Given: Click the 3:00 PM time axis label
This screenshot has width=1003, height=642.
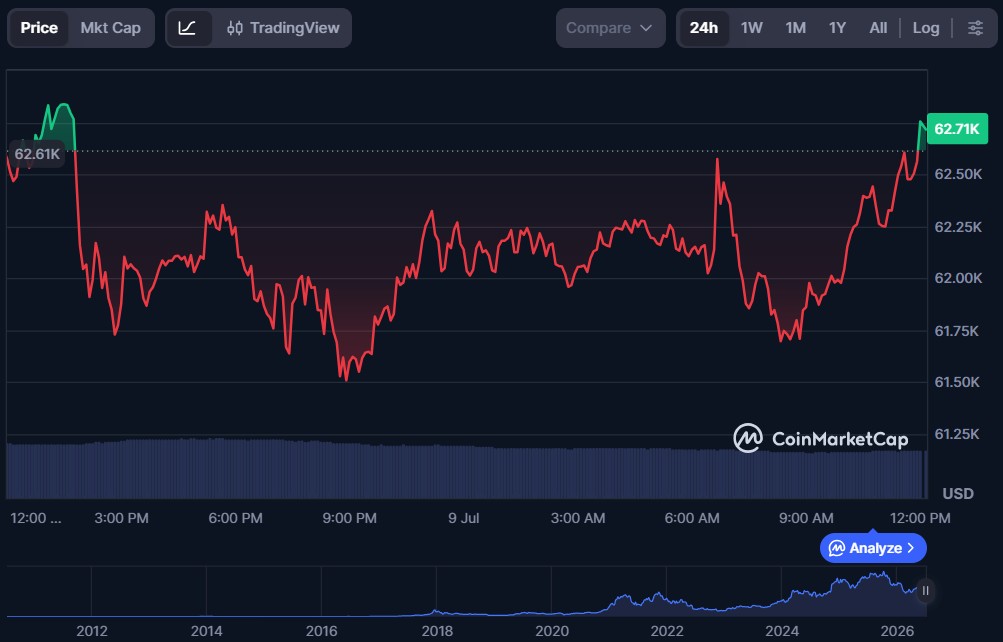Looking at the screenshot, I should pos(122,518).
